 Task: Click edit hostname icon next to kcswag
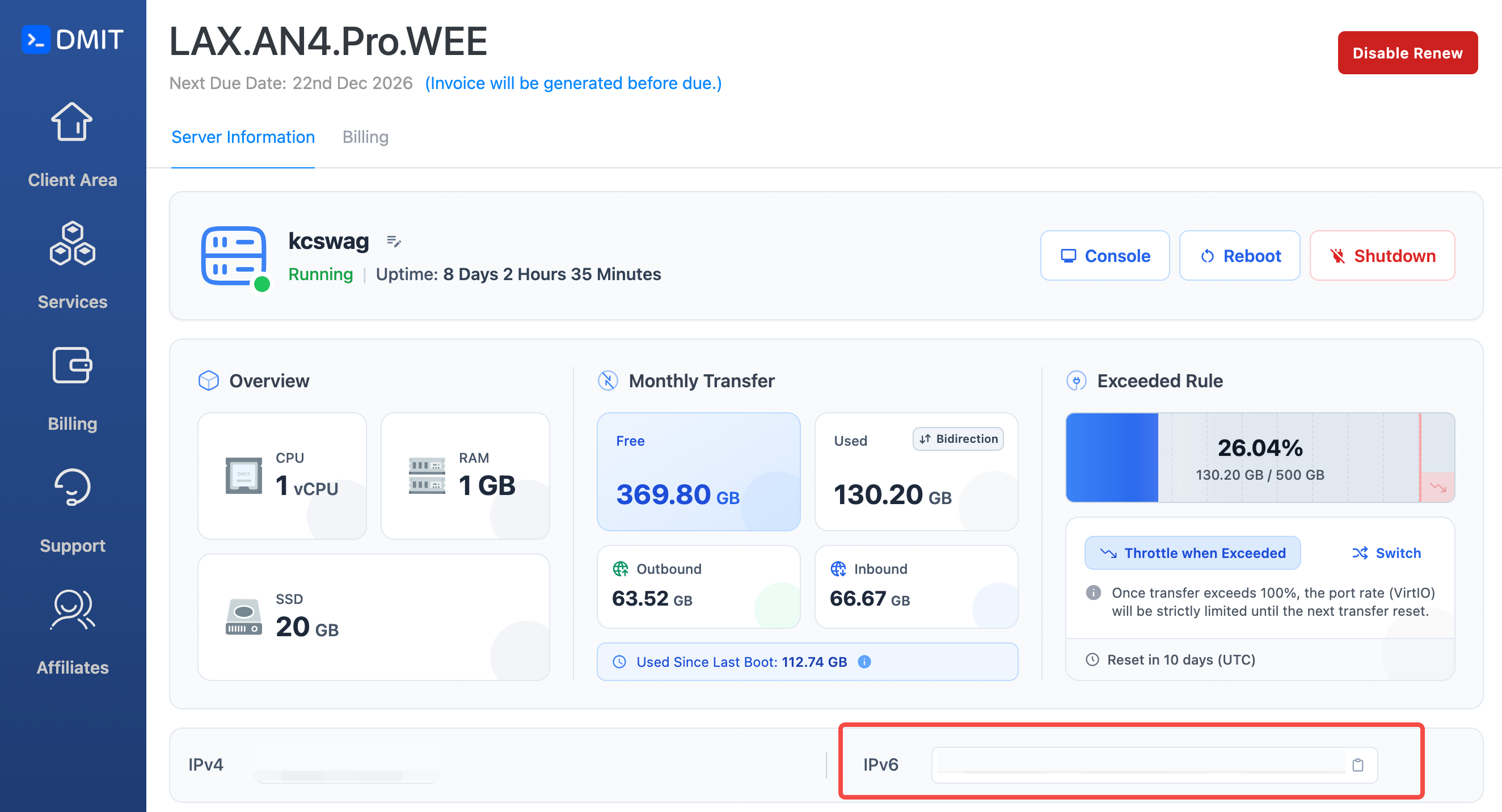point(394,242)
